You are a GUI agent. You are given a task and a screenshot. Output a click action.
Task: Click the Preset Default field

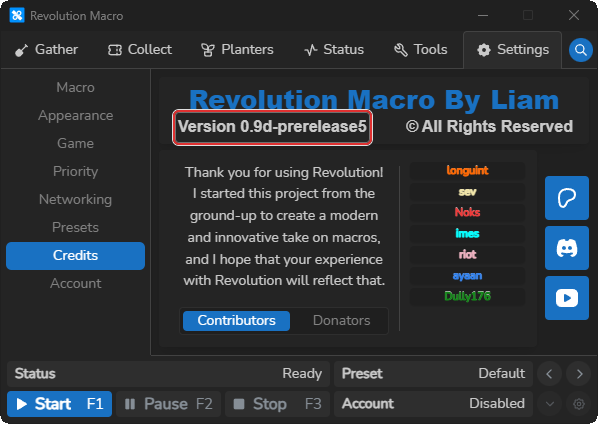tap(433, 374)
